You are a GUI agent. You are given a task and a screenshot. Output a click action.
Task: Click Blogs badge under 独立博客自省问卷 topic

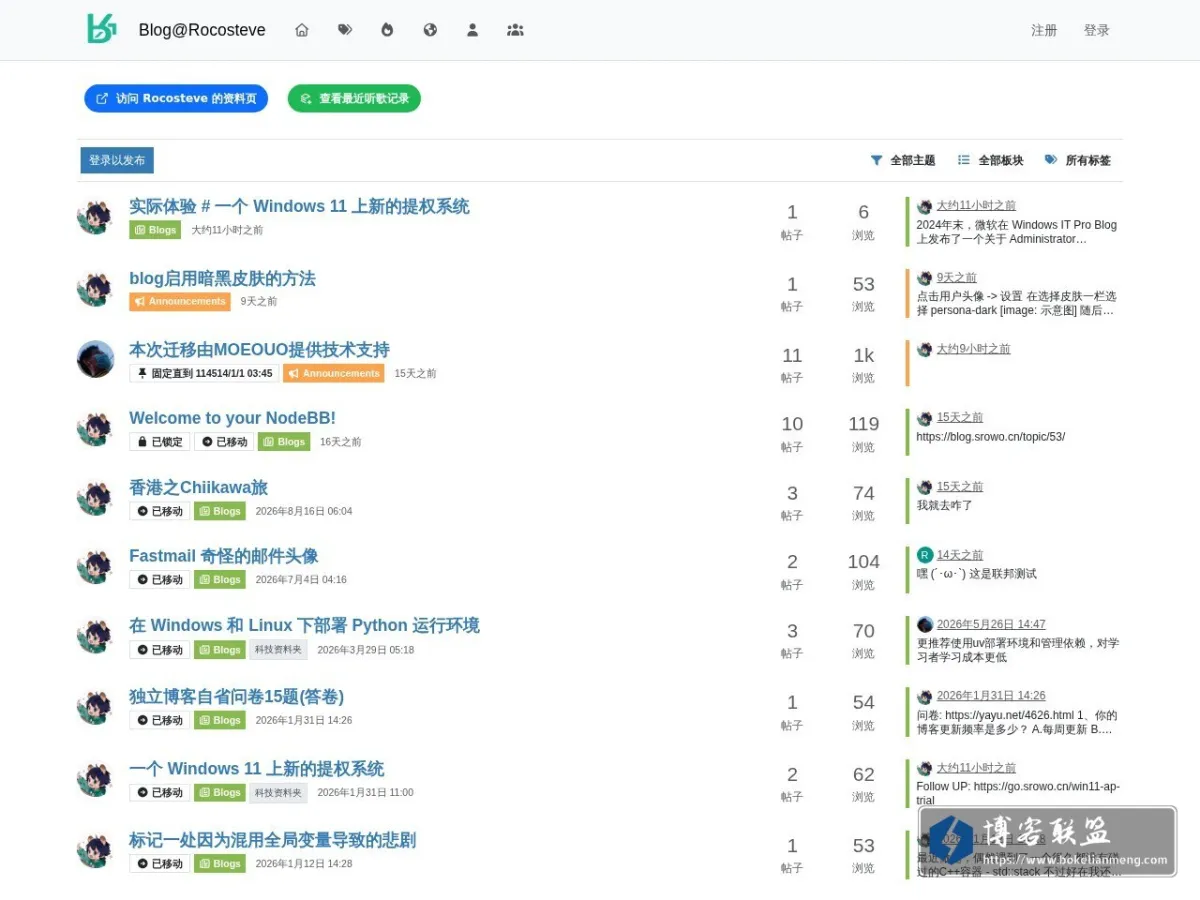tap(220, 720)
